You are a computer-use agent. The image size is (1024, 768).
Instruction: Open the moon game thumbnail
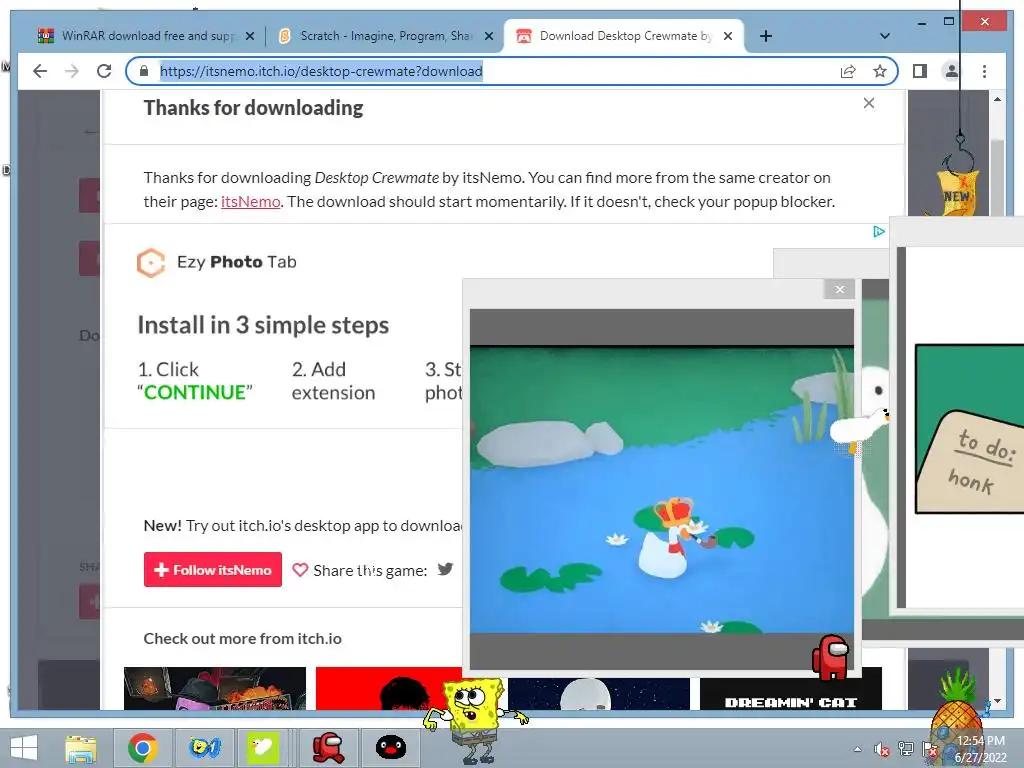599,694
